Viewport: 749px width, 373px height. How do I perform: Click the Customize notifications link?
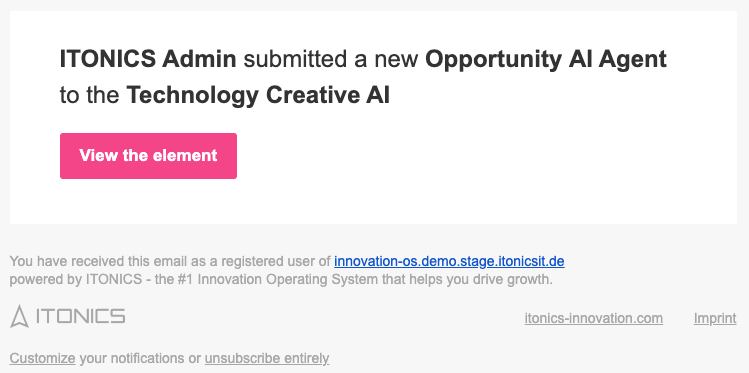pyautogui.click(x=43, y=358)
